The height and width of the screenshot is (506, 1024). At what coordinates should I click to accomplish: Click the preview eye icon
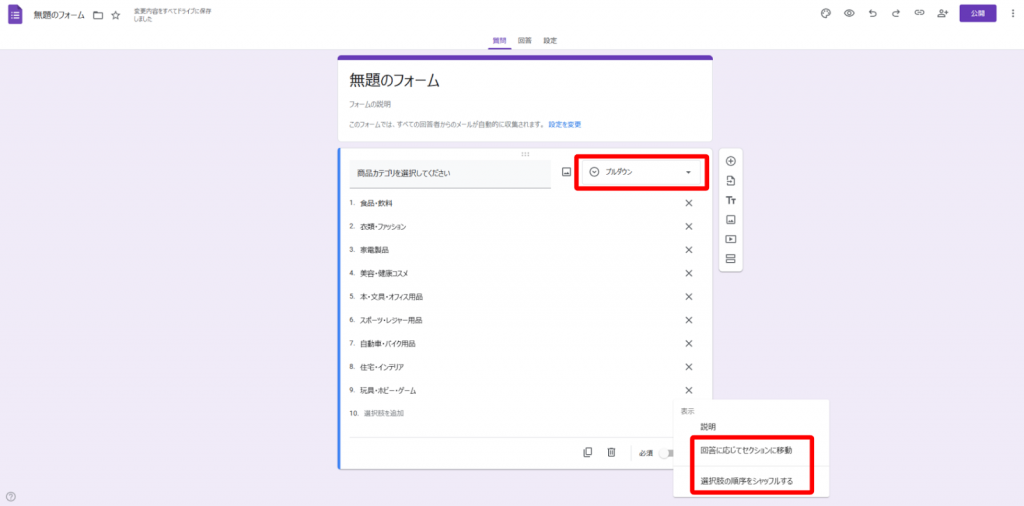[x=849, y=14]
